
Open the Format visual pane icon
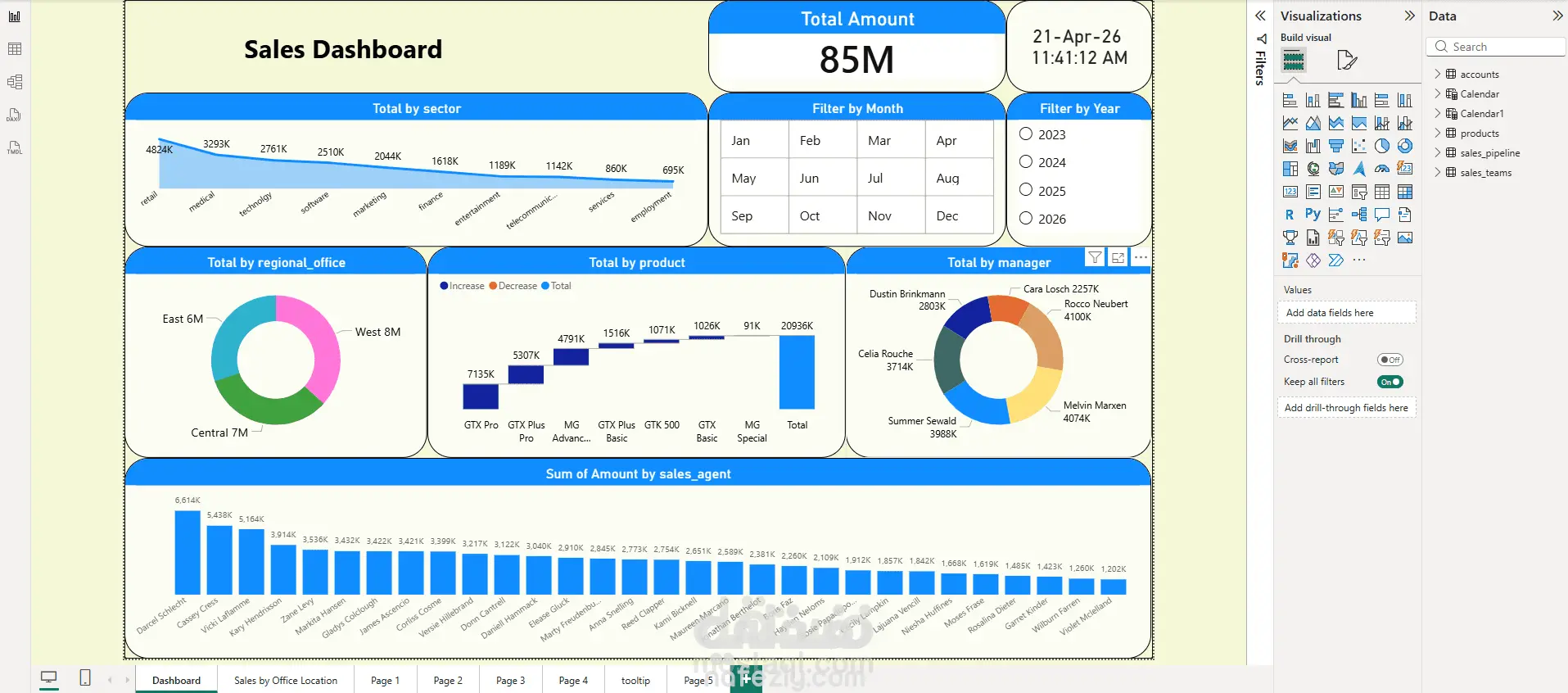pos(1346,60)
